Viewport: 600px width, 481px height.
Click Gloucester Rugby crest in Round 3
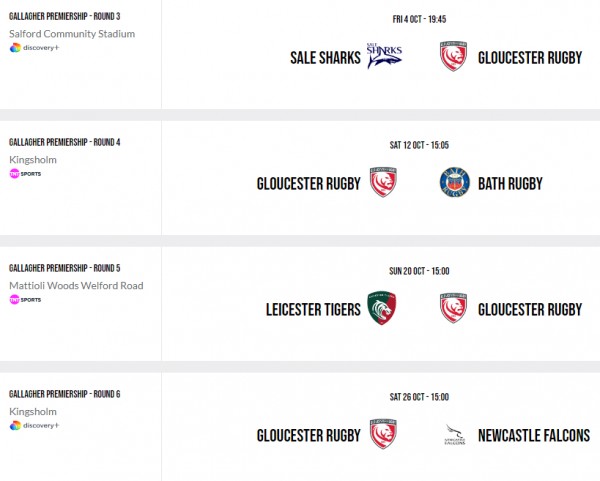455,57
